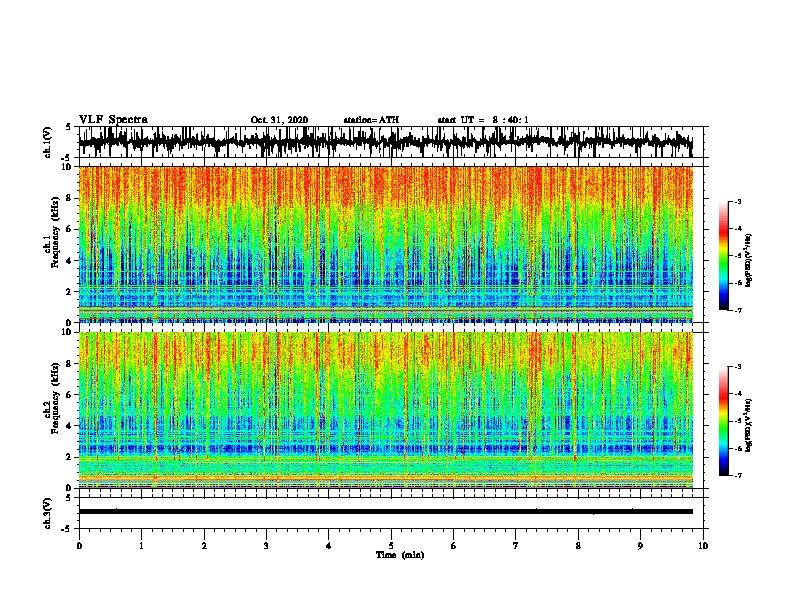Click the "start UT = 8 :40: 1" text

[483, 120]
